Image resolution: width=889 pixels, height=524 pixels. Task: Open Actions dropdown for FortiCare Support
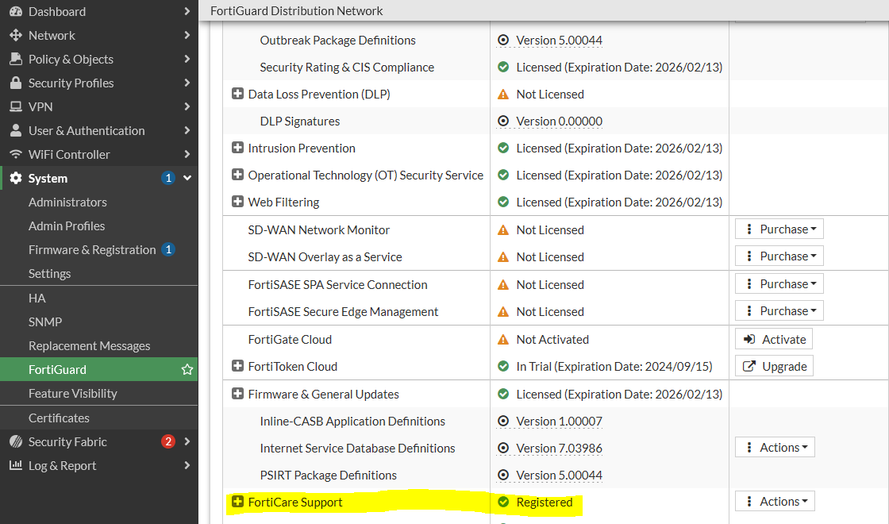(775, 502)
